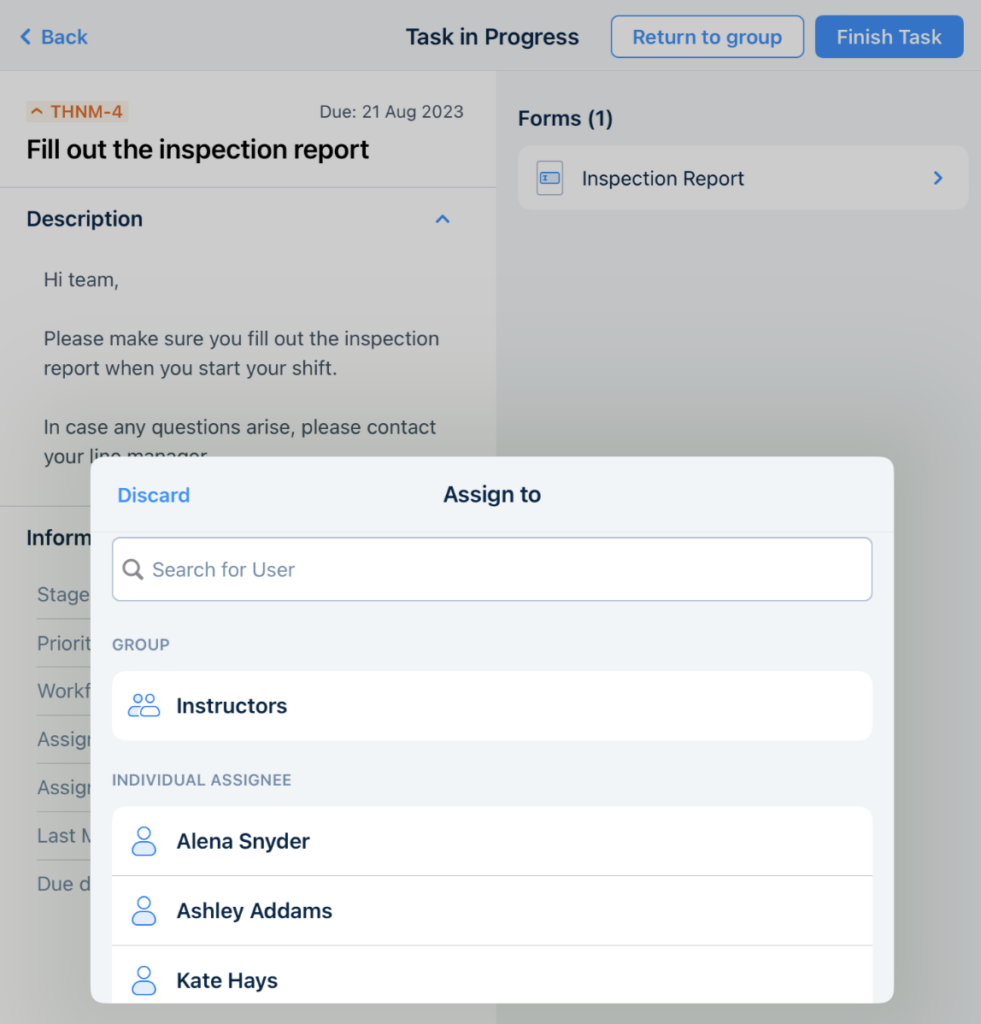The height and width of the screenshot is (1024, 981).
Task: Open Inspection Report via right chevron
Action: [938, 178]
